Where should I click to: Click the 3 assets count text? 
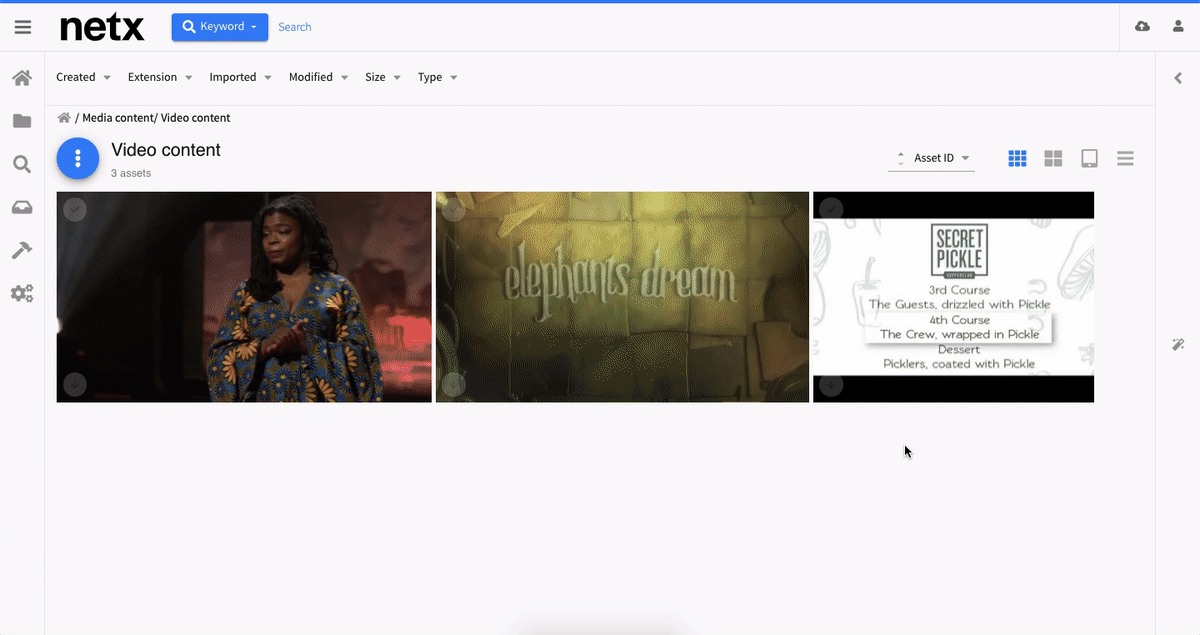point(131,173)
